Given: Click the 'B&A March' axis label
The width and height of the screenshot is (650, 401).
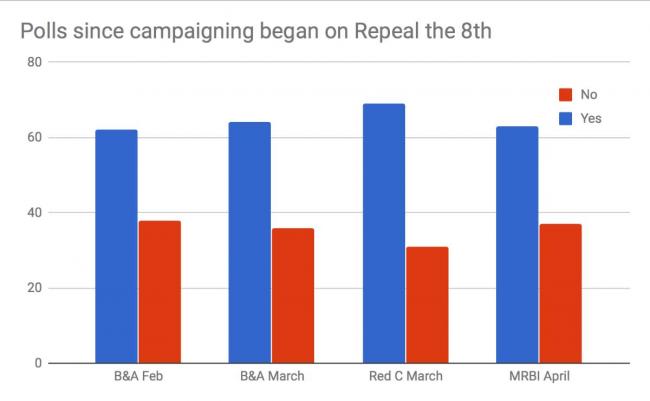Looking at the screenshot, I should [271, 377].
